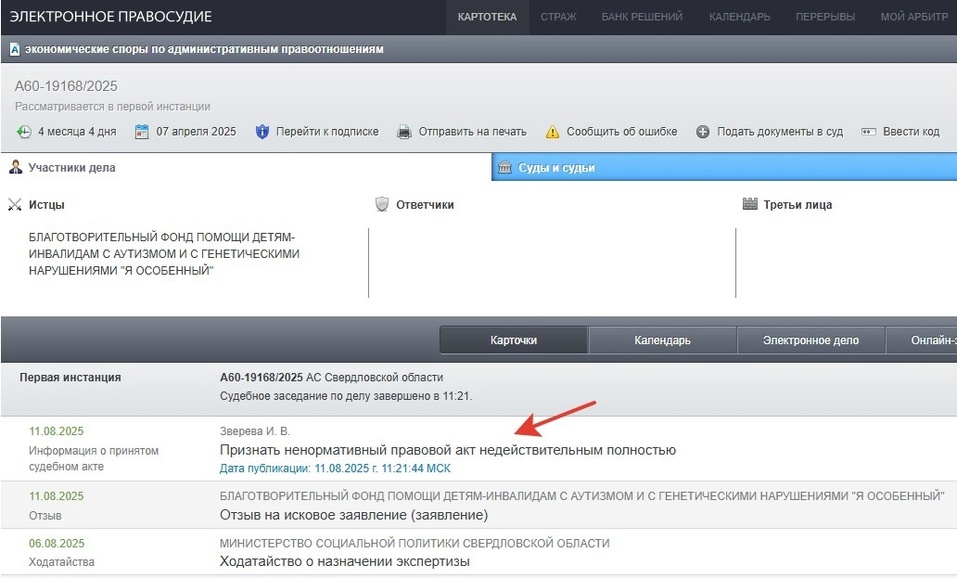957x578 pixels.
Task: Switch to Суды и судьи tab
Action: (x=556, y=168)
